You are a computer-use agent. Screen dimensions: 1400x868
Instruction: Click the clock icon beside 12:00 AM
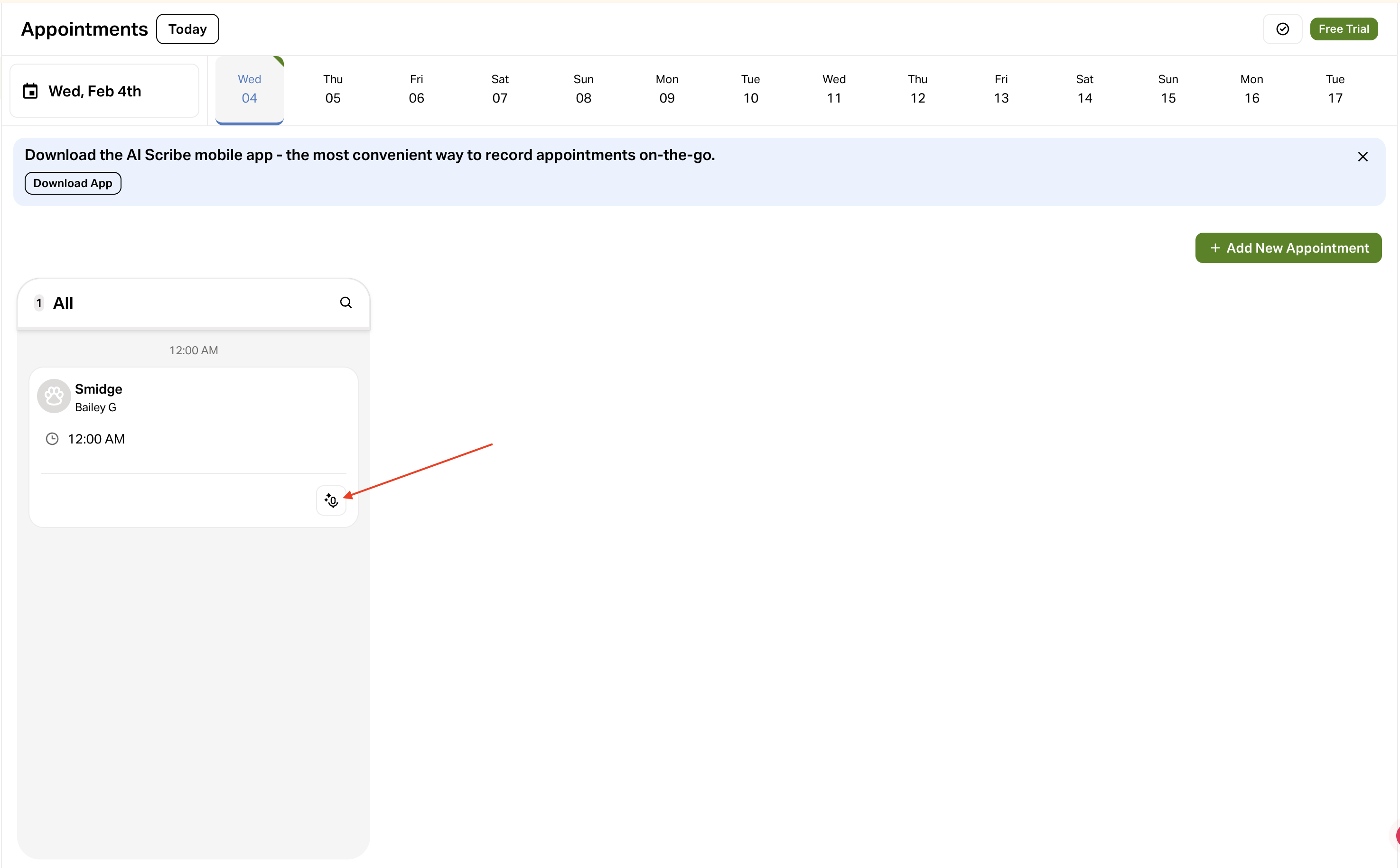tap(52, 439)
